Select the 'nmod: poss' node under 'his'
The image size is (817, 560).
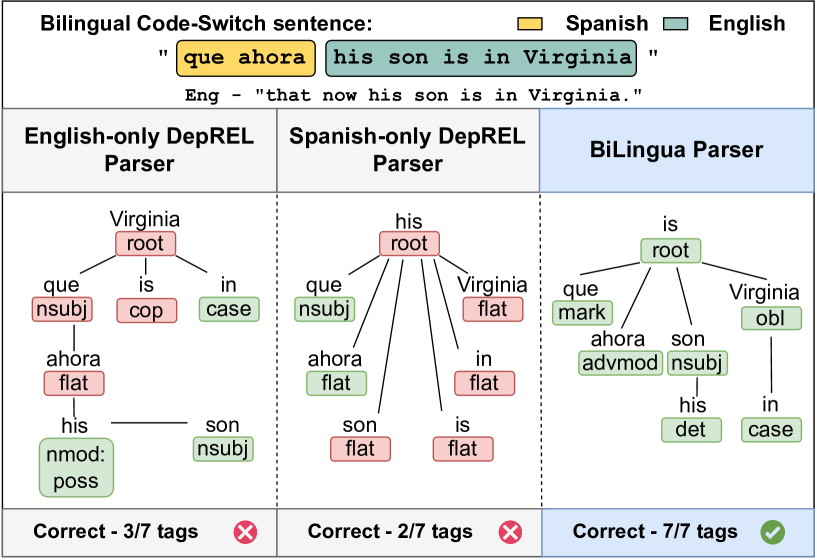76,466
